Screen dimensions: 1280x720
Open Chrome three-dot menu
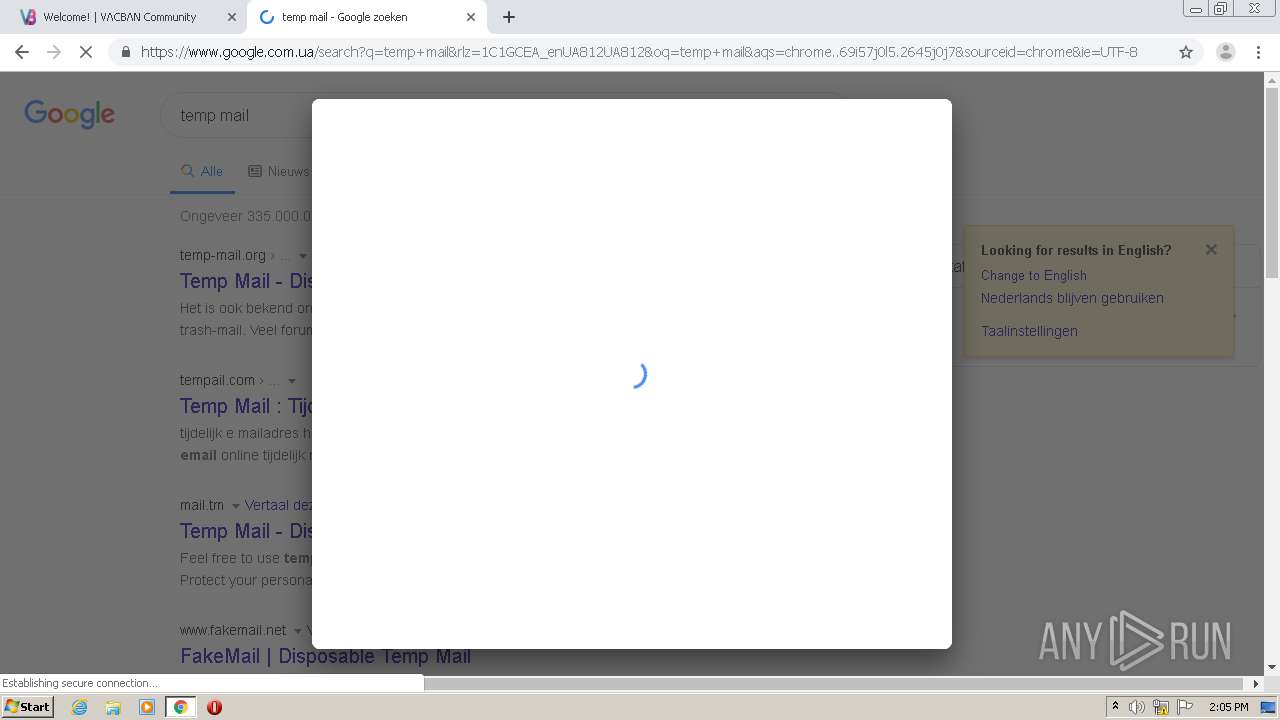[1258, 52]
